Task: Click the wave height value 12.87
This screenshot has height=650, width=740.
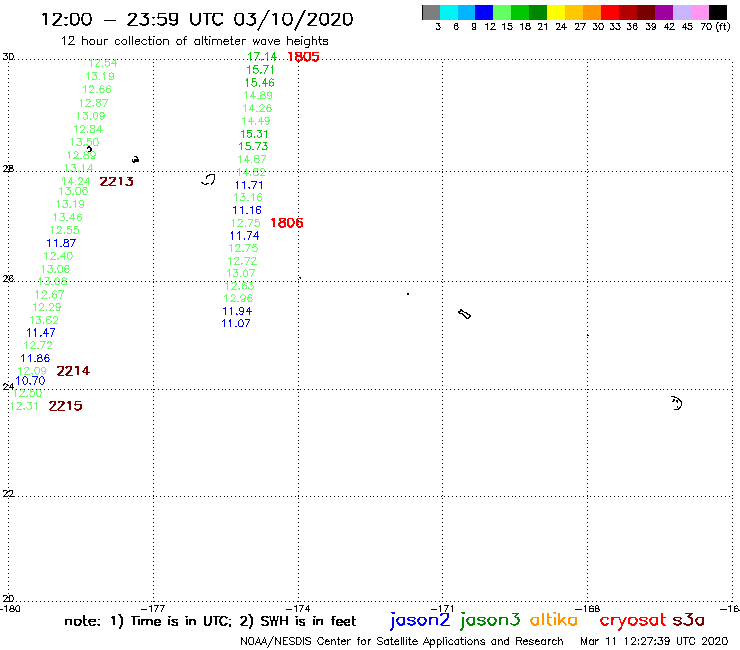Action: click(93, 103)
